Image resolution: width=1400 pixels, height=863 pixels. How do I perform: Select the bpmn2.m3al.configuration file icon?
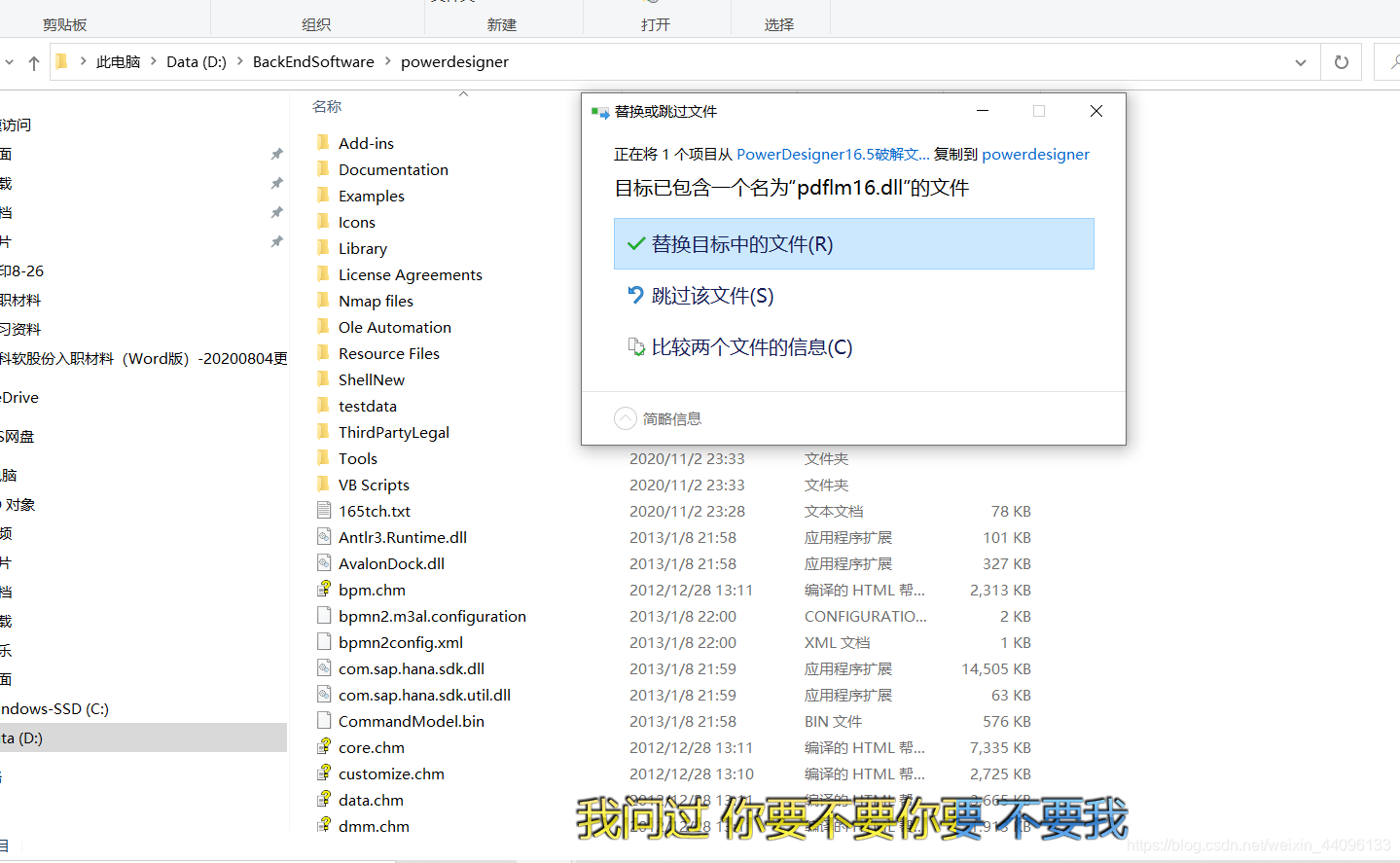324,615
